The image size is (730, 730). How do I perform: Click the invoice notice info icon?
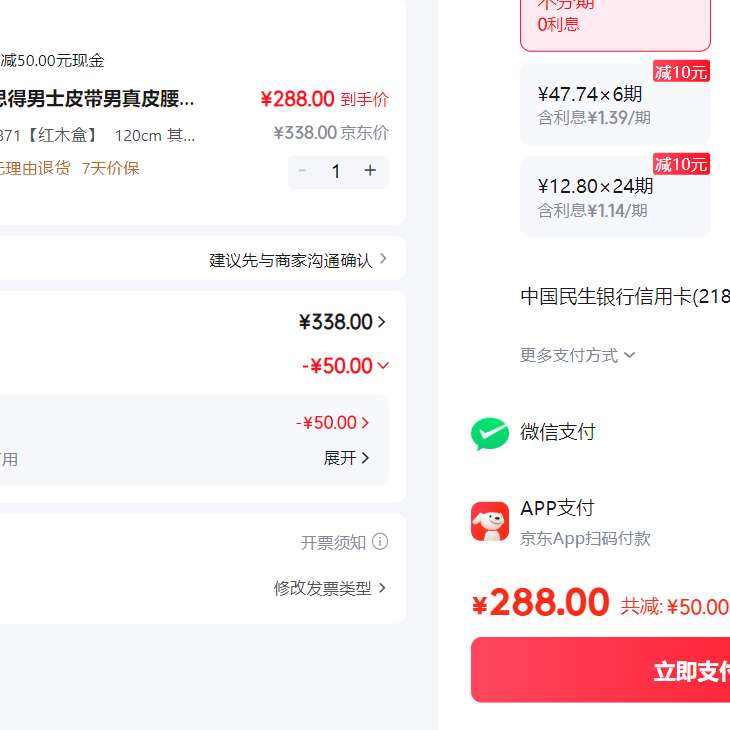coord(380,542)
